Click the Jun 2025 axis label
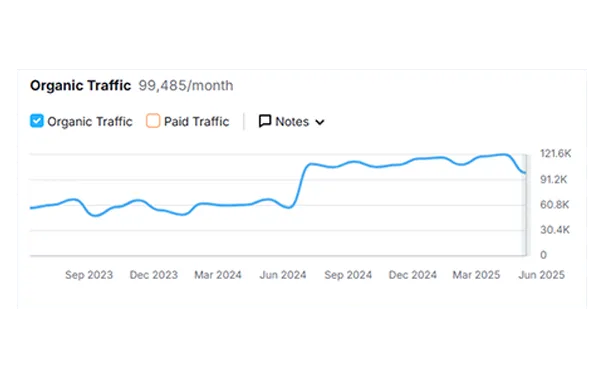Viewport: 603px width, 378px height. point(541,275)
